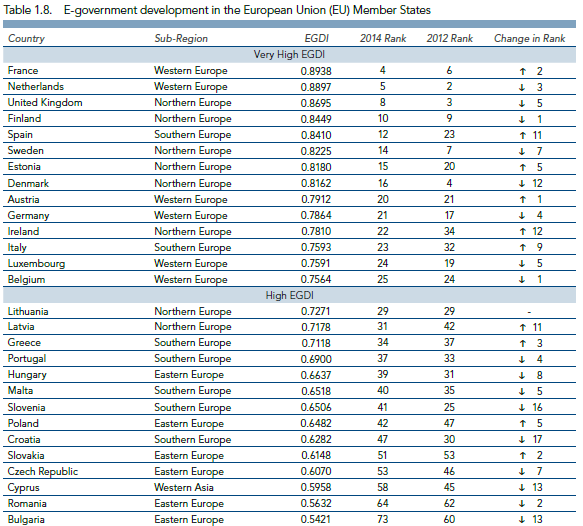Screen dimensions: 583x526
Task: Select the Country column header
Action: 26,38
